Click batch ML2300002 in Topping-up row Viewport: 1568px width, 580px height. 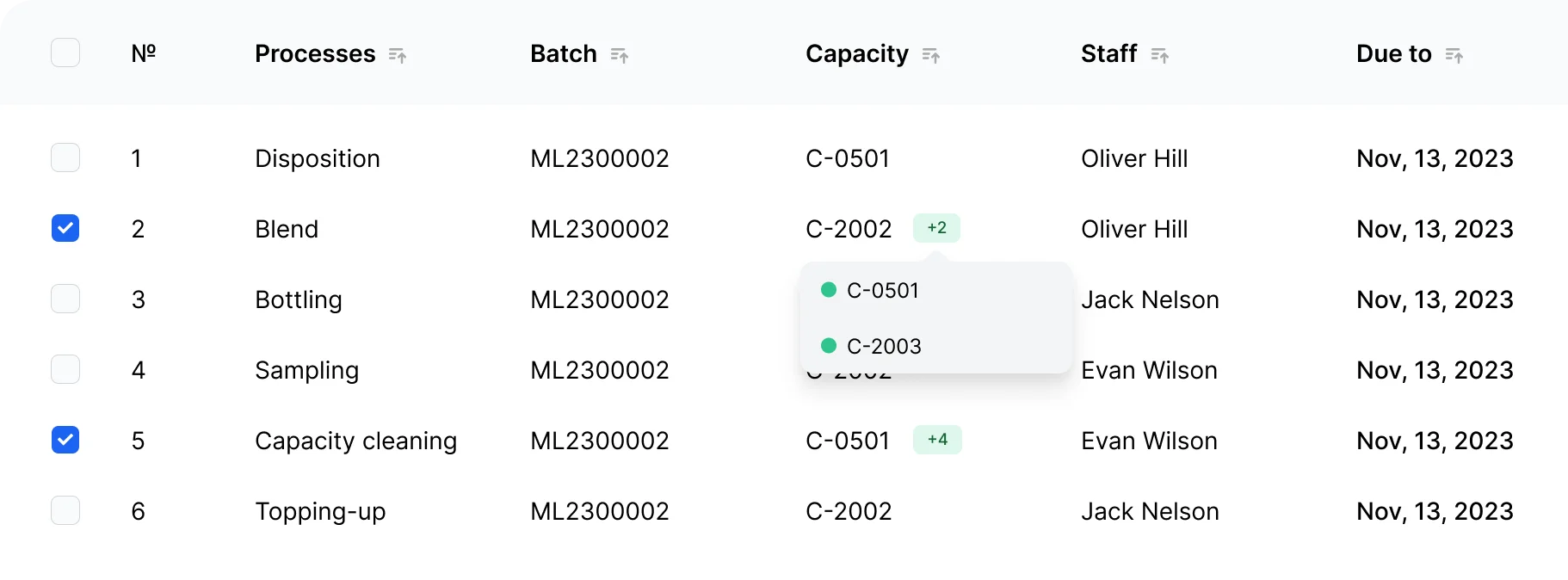pos(600,511)
